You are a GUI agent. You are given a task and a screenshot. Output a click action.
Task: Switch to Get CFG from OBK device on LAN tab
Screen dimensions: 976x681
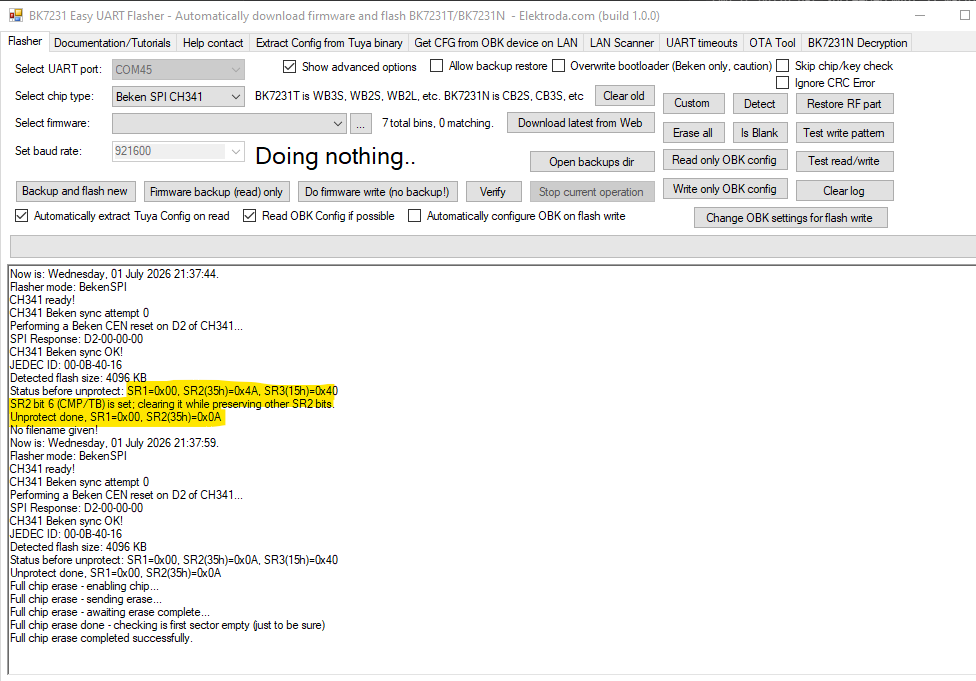496,43
